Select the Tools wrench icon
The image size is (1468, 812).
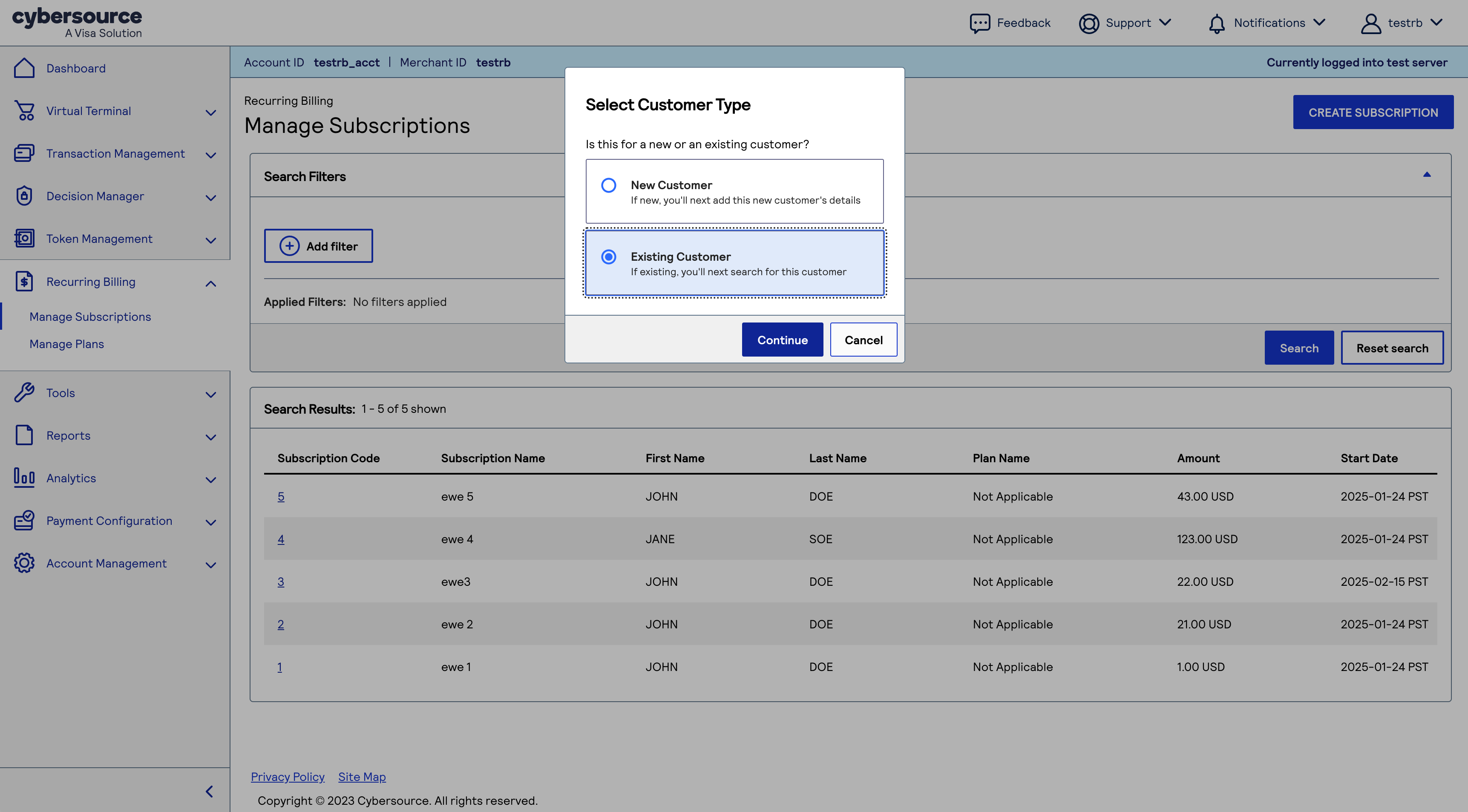click(x=24, y=393)
